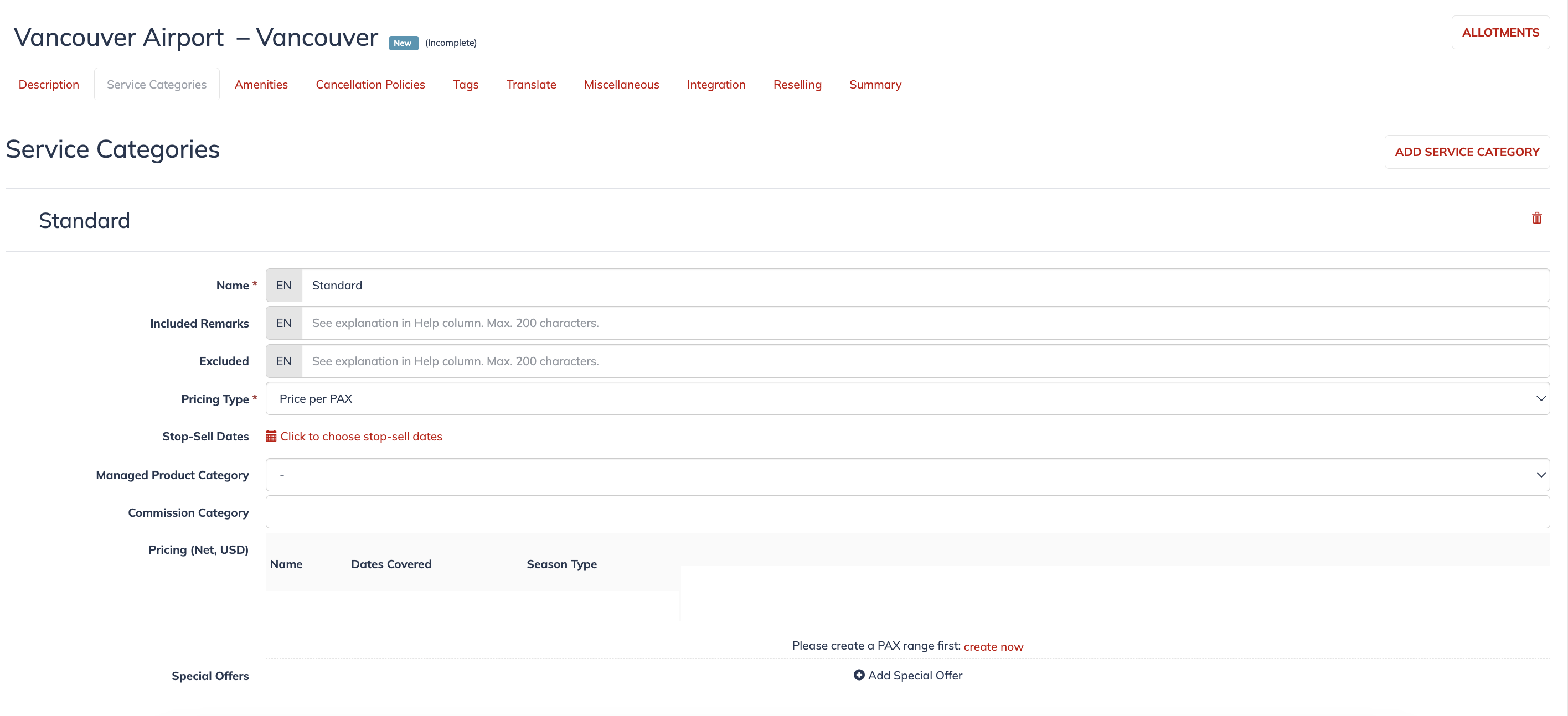The width and height of the screenshot is (1568, 716).
Task: Click the EN language tag beside Name
Action: (283, 286)
